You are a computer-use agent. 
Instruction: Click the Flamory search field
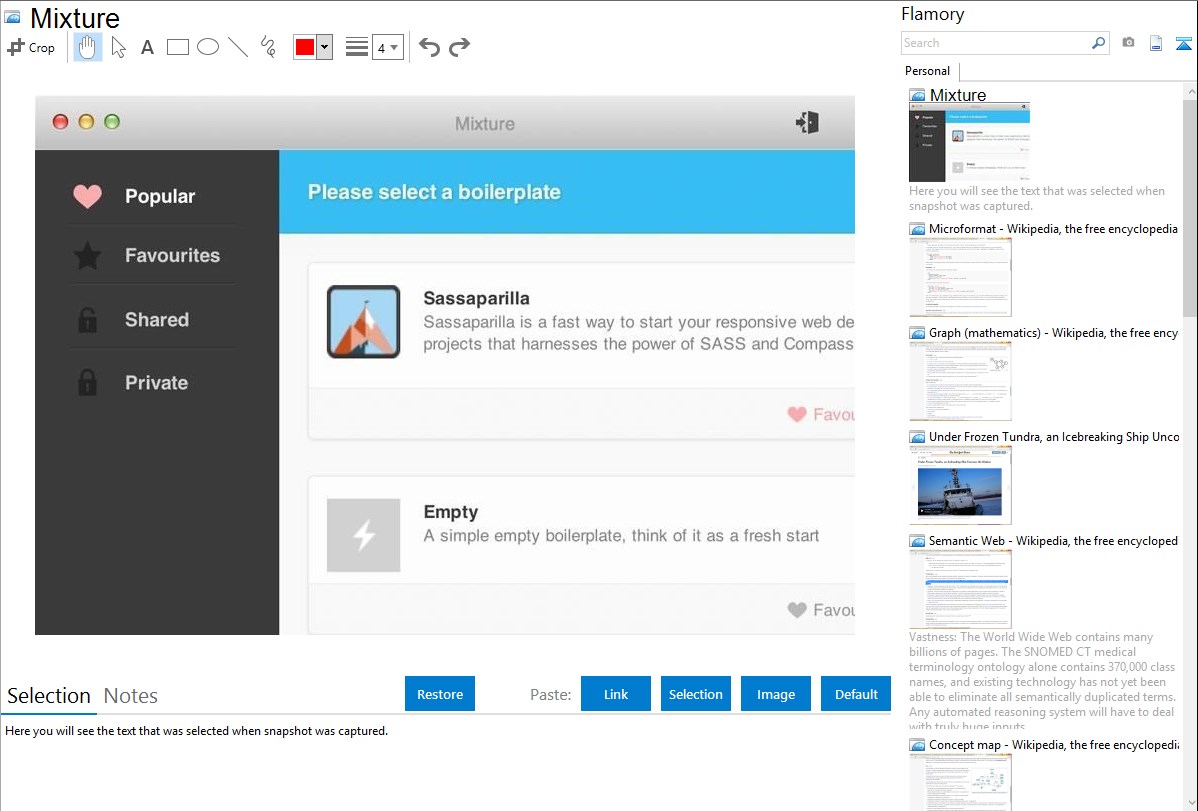click(x=996, y=43)
